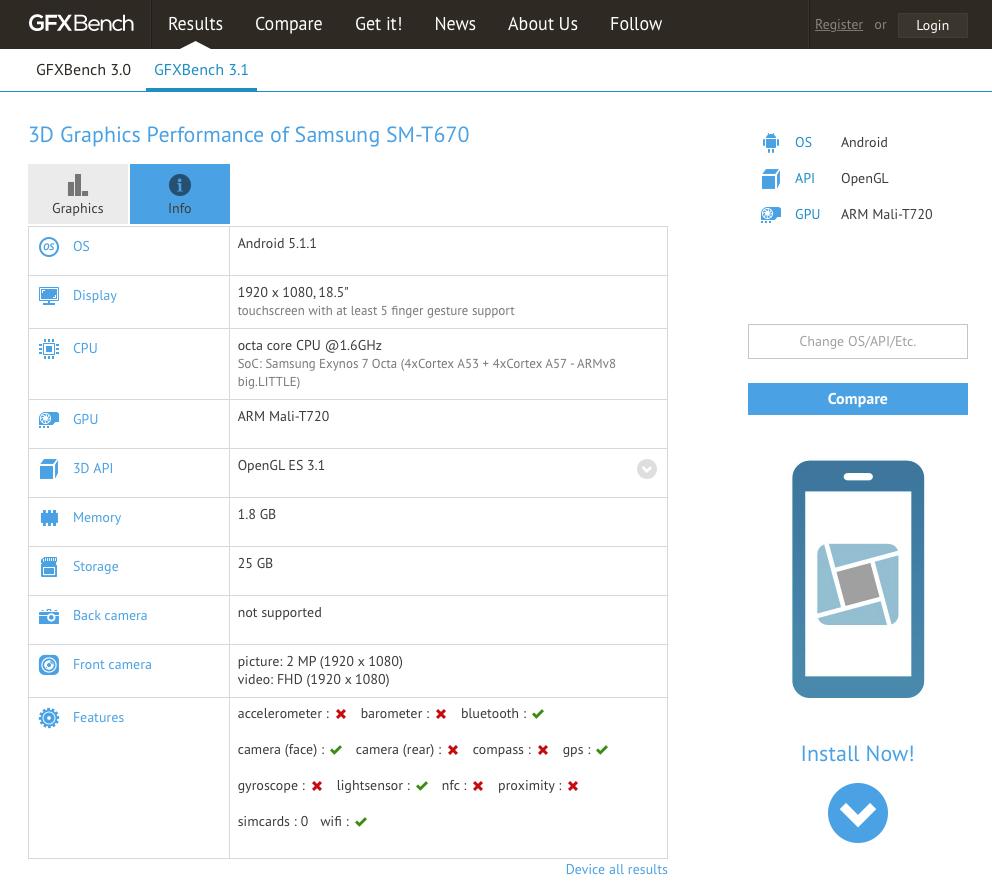Select the Info tab

[x=180, y=194]
